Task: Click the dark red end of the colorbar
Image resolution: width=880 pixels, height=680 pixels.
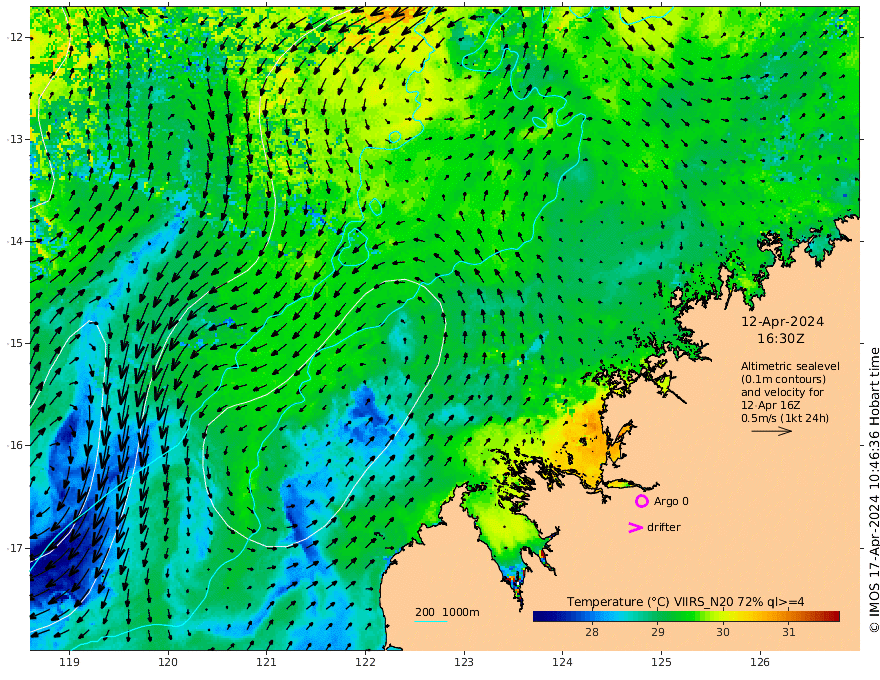Action: [x=834, y=616]
